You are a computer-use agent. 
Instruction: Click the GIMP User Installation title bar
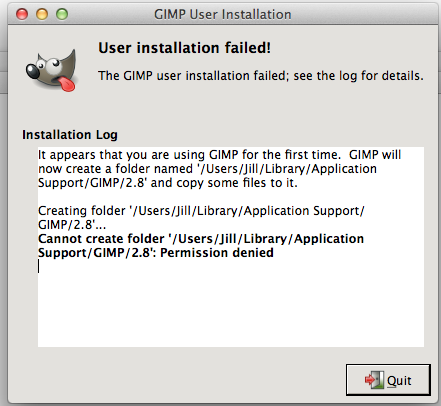223,15
